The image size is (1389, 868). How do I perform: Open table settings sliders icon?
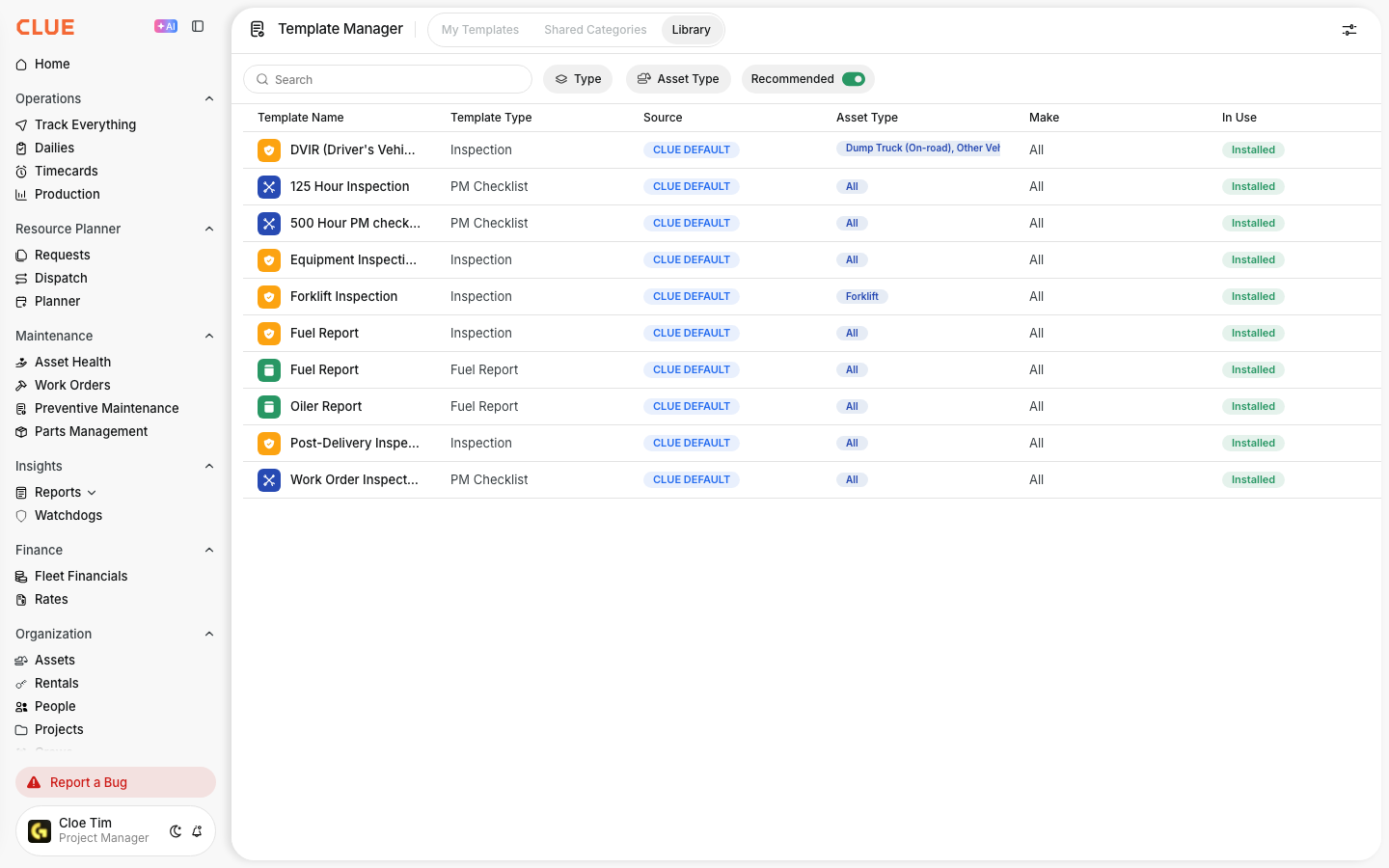(1349, 30)
